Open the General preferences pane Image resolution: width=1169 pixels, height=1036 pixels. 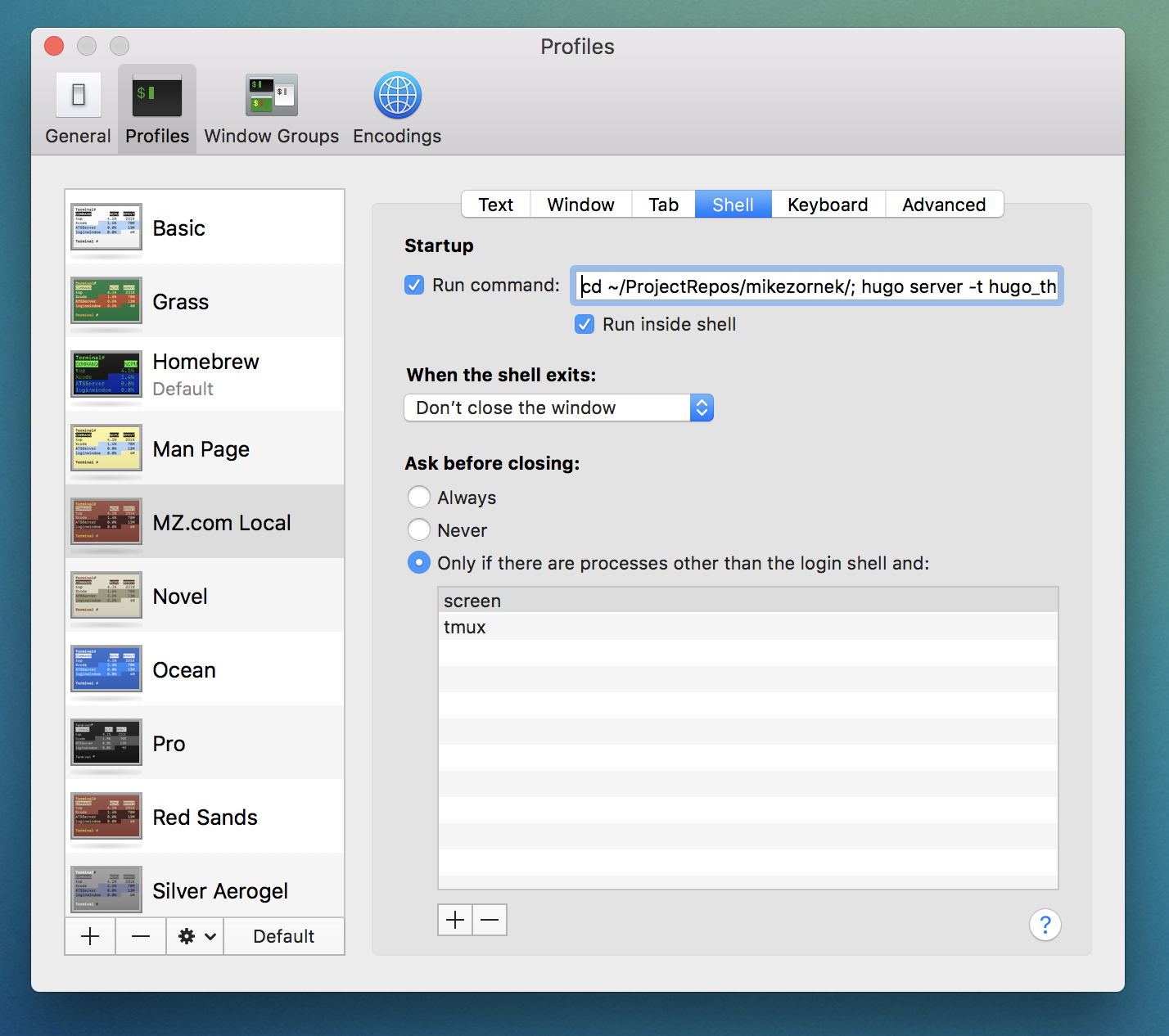pos(78,109)
